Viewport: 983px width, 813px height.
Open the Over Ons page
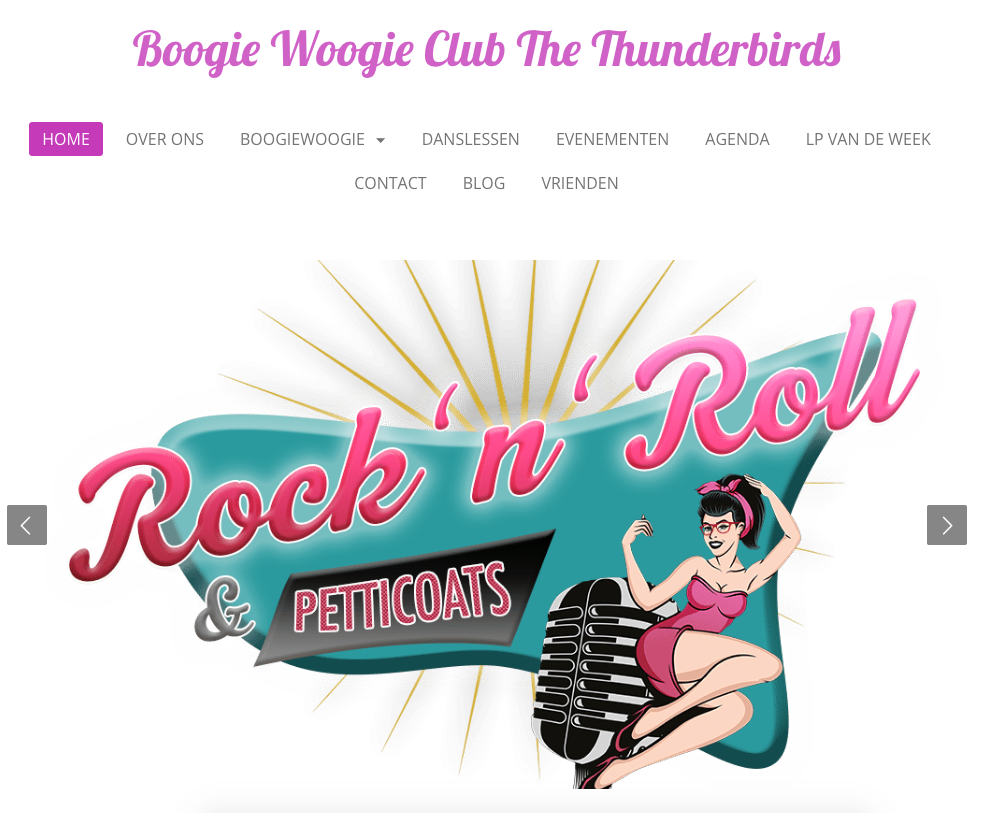165,139
